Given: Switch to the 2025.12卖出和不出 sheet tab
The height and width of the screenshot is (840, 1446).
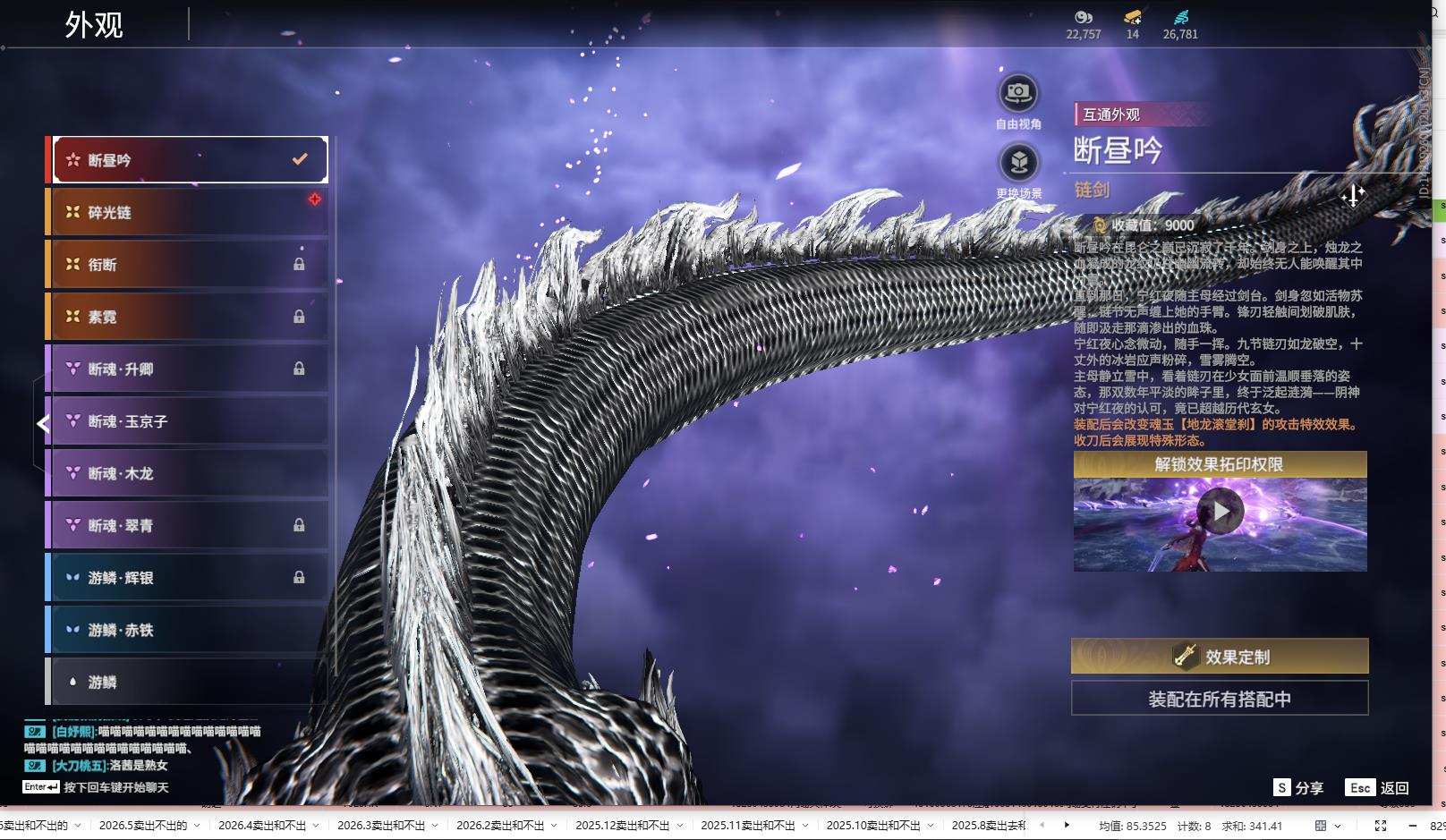Looking at the screenshot, I should coord(623,826).
